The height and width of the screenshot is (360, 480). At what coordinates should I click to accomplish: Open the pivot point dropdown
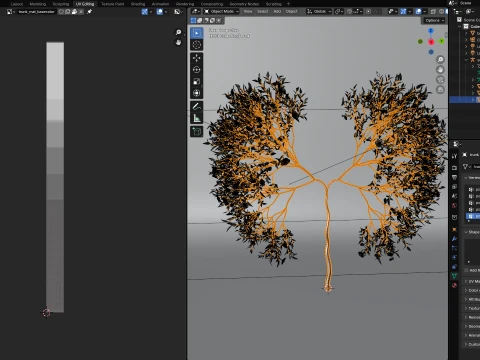339,12
